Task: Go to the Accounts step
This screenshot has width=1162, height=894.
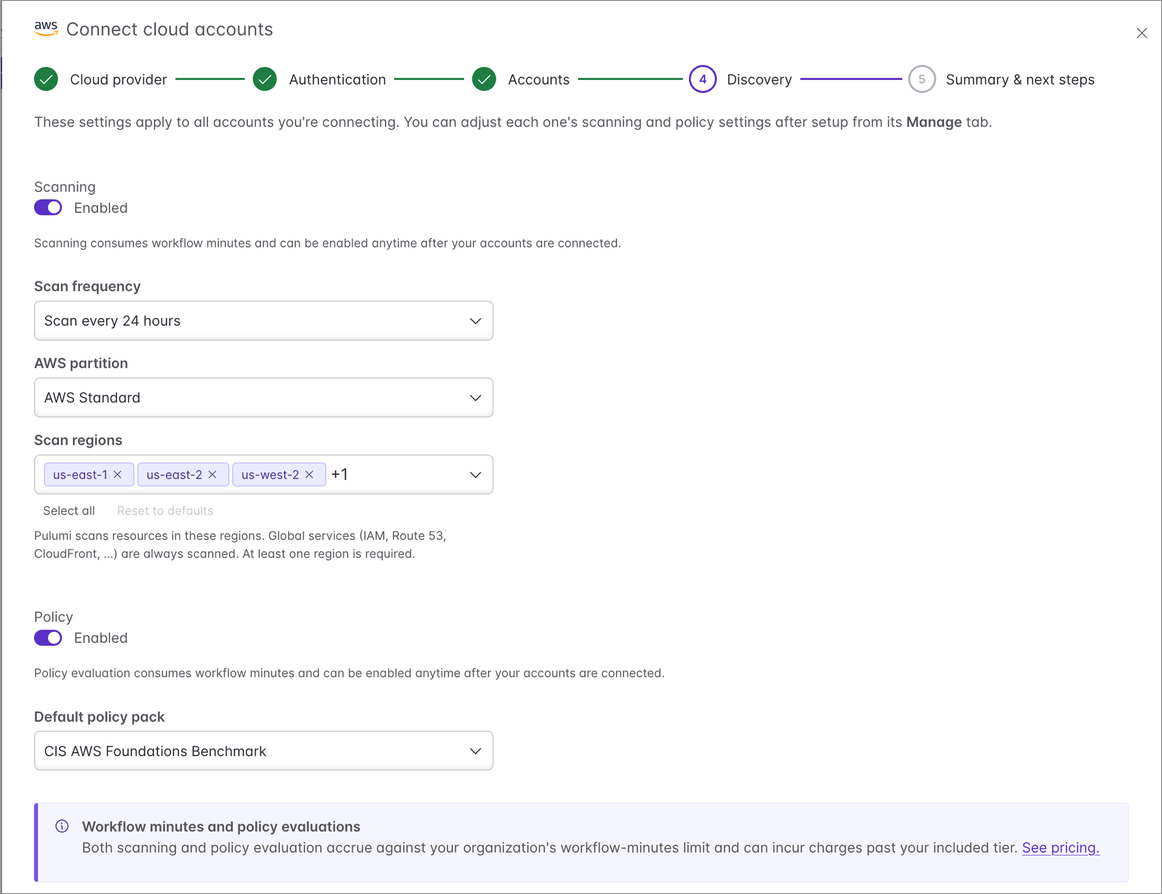Action: pos(539,79)
